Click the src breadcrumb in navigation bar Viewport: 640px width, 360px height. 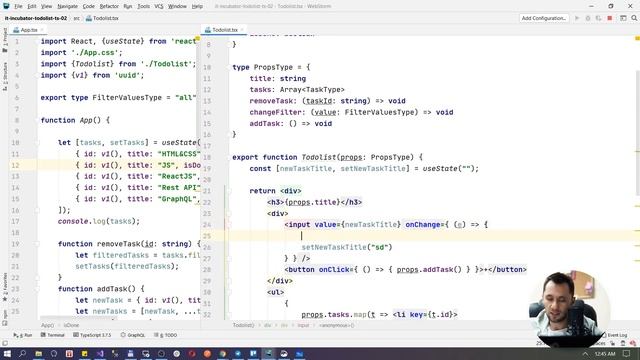coord(76,18)
